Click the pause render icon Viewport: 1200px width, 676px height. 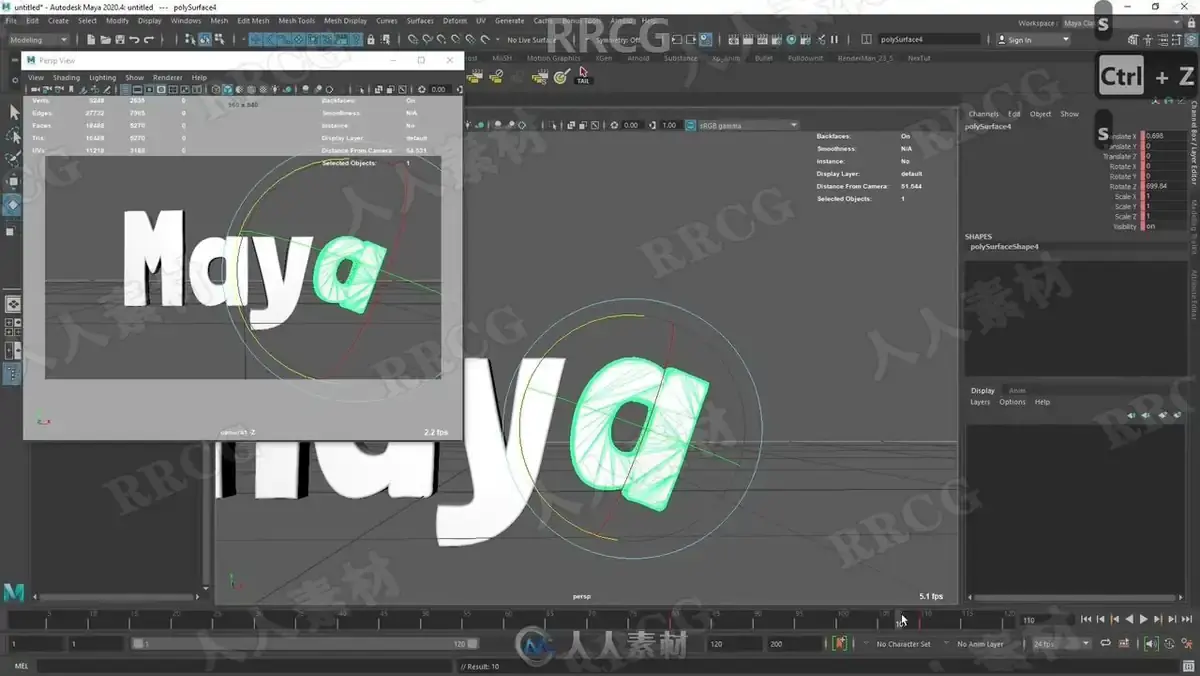(835, 40)
